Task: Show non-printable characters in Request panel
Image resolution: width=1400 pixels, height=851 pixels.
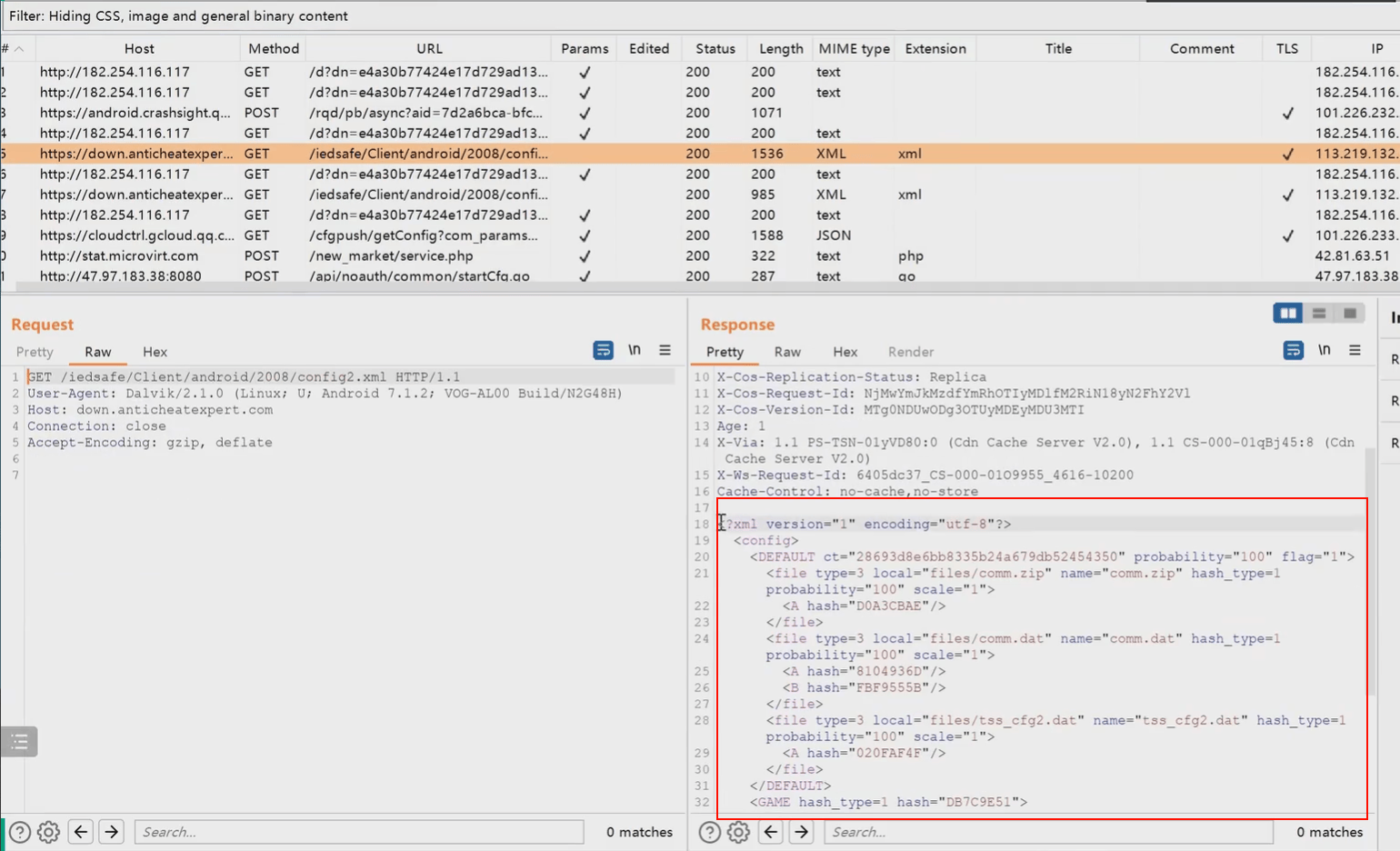Action: pos(635,350)
